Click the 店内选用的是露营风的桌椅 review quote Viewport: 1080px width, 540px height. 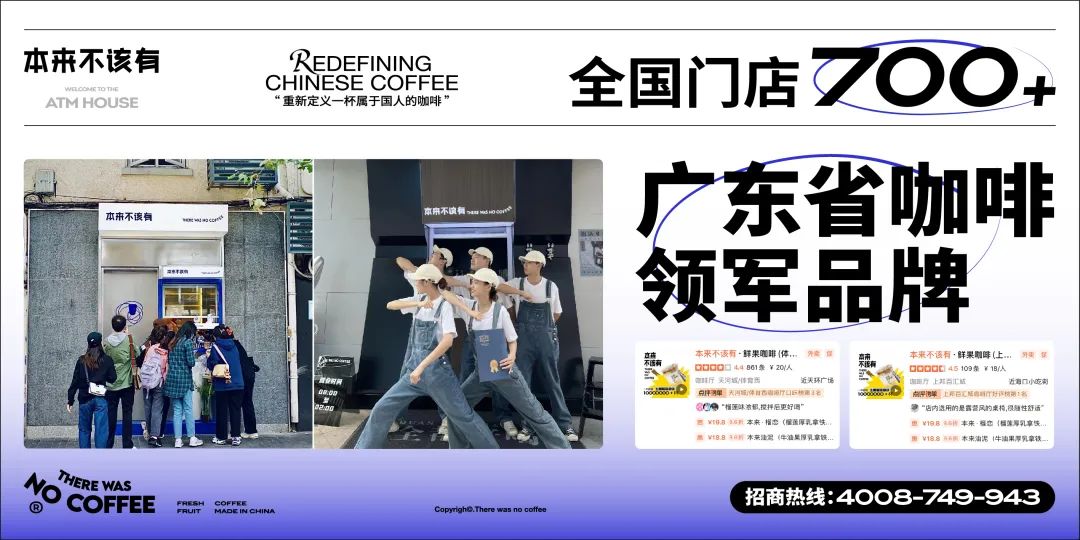click(983, 408)
